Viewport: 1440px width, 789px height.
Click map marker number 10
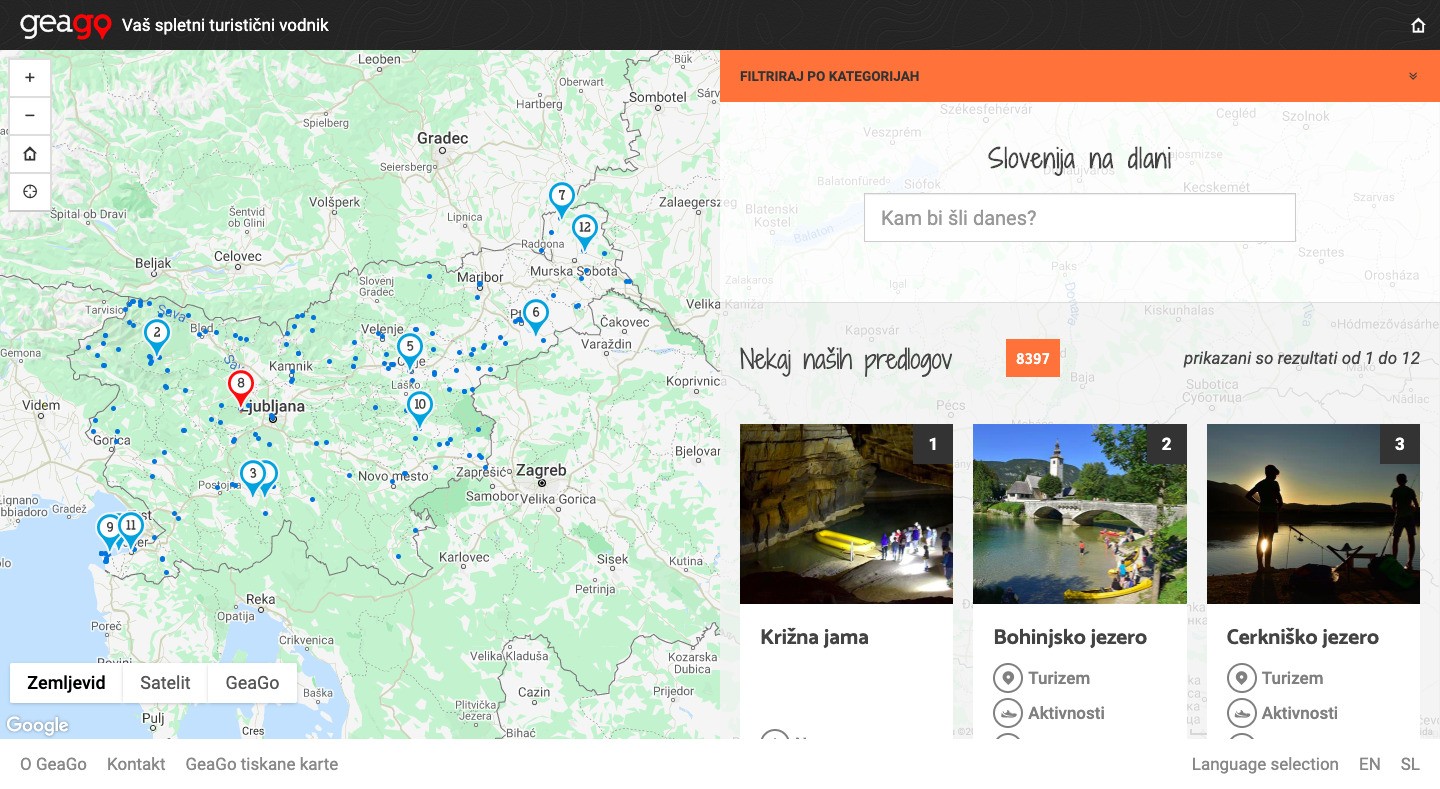click(x=420, y=407)
